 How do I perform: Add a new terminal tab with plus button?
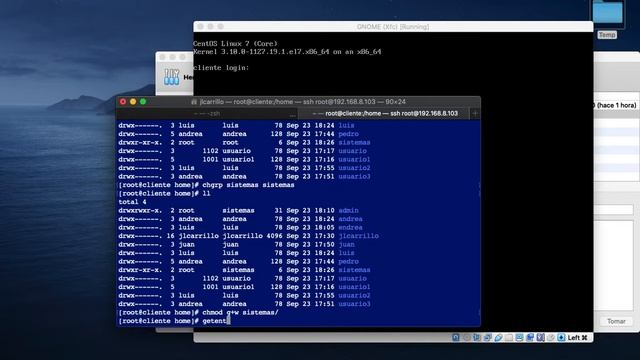475,113
